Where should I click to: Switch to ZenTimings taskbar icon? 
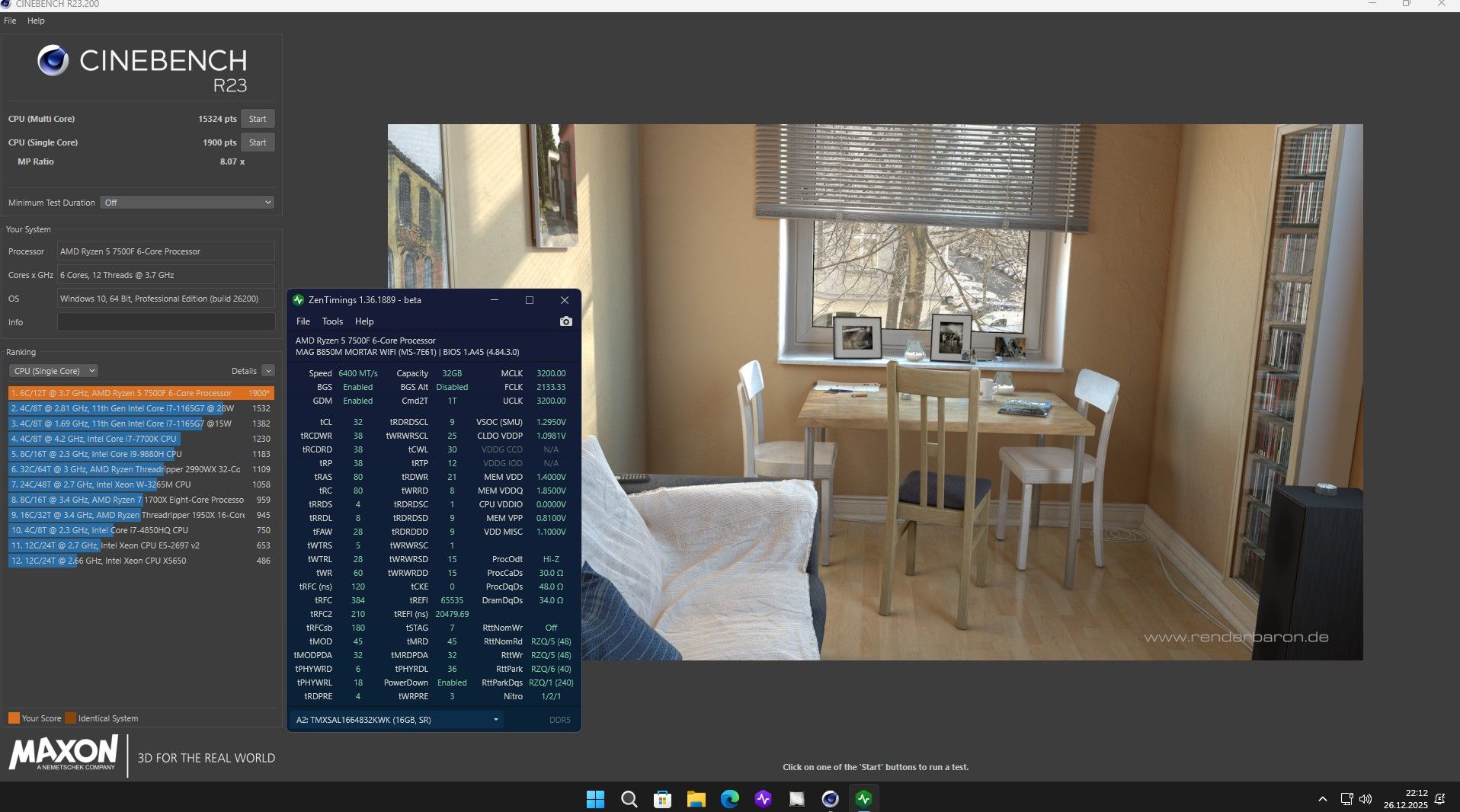[x=863, y=798]
